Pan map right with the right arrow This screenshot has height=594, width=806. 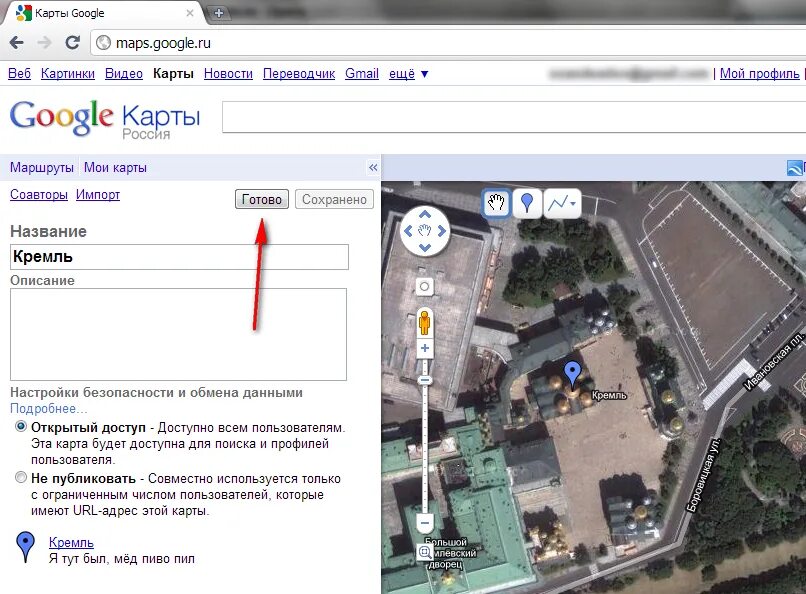[442, 231]
